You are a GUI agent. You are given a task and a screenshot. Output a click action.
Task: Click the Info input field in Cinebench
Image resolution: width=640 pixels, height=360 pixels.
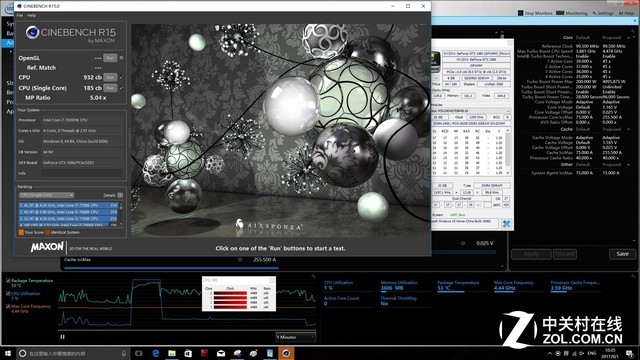pyautogui.click(x=82, y=173)
